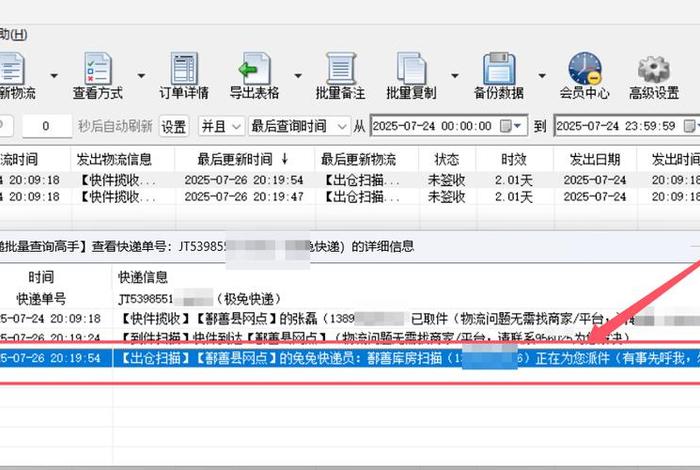The width and height of the screenshot is (700, 470).
Task: Open 订单详情 order details icon
Action: pyautogui.click(x=184, y=68)
